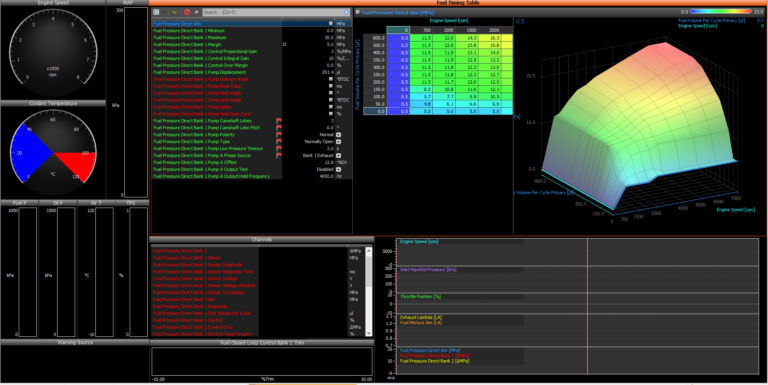Click the 0.5 to 23.0 color scale bar
The width and height of the screenshot is (768, 385).
pos(720,11)
